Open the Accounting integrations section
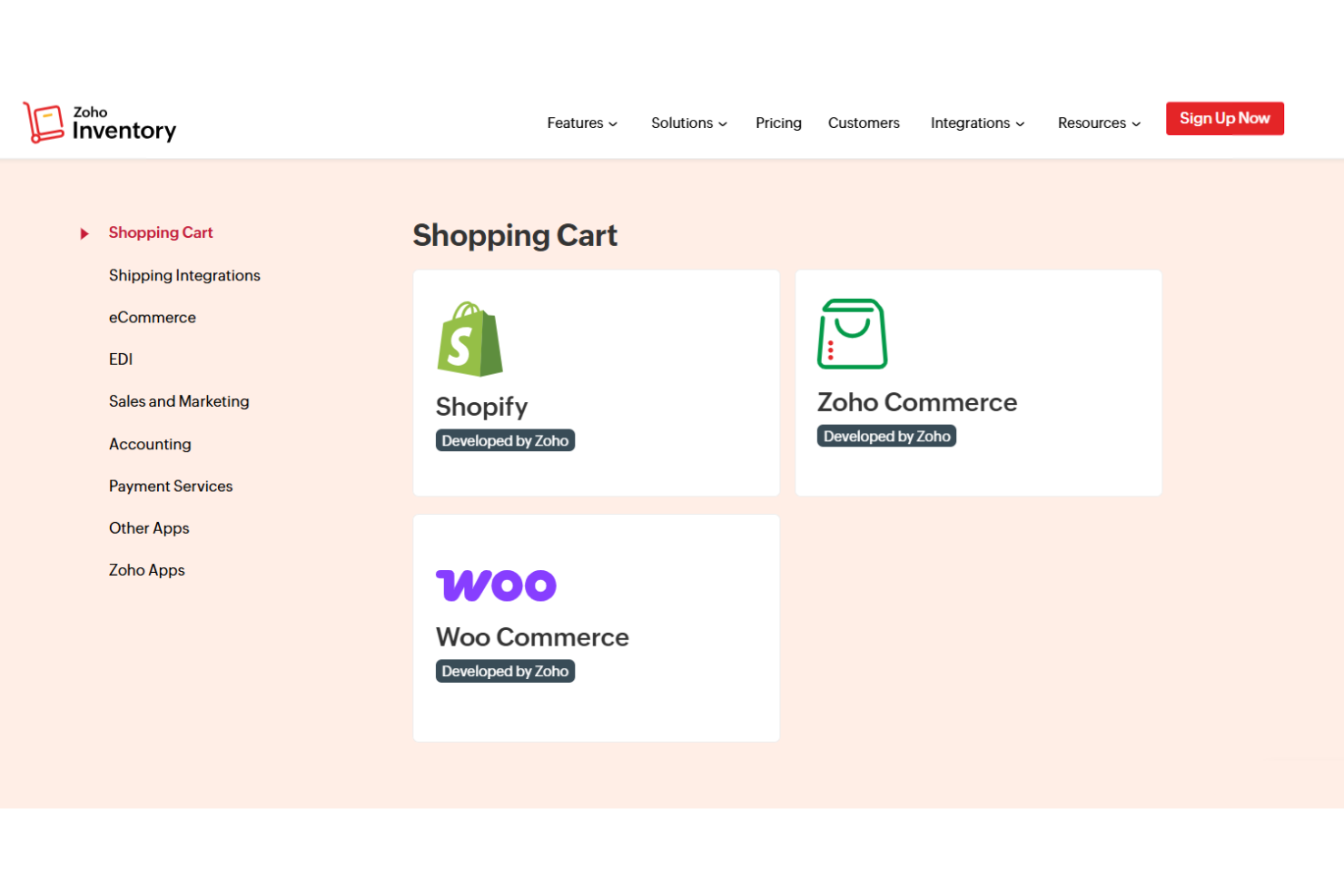This screenshot has height=896, width=1344. point(150,444)
